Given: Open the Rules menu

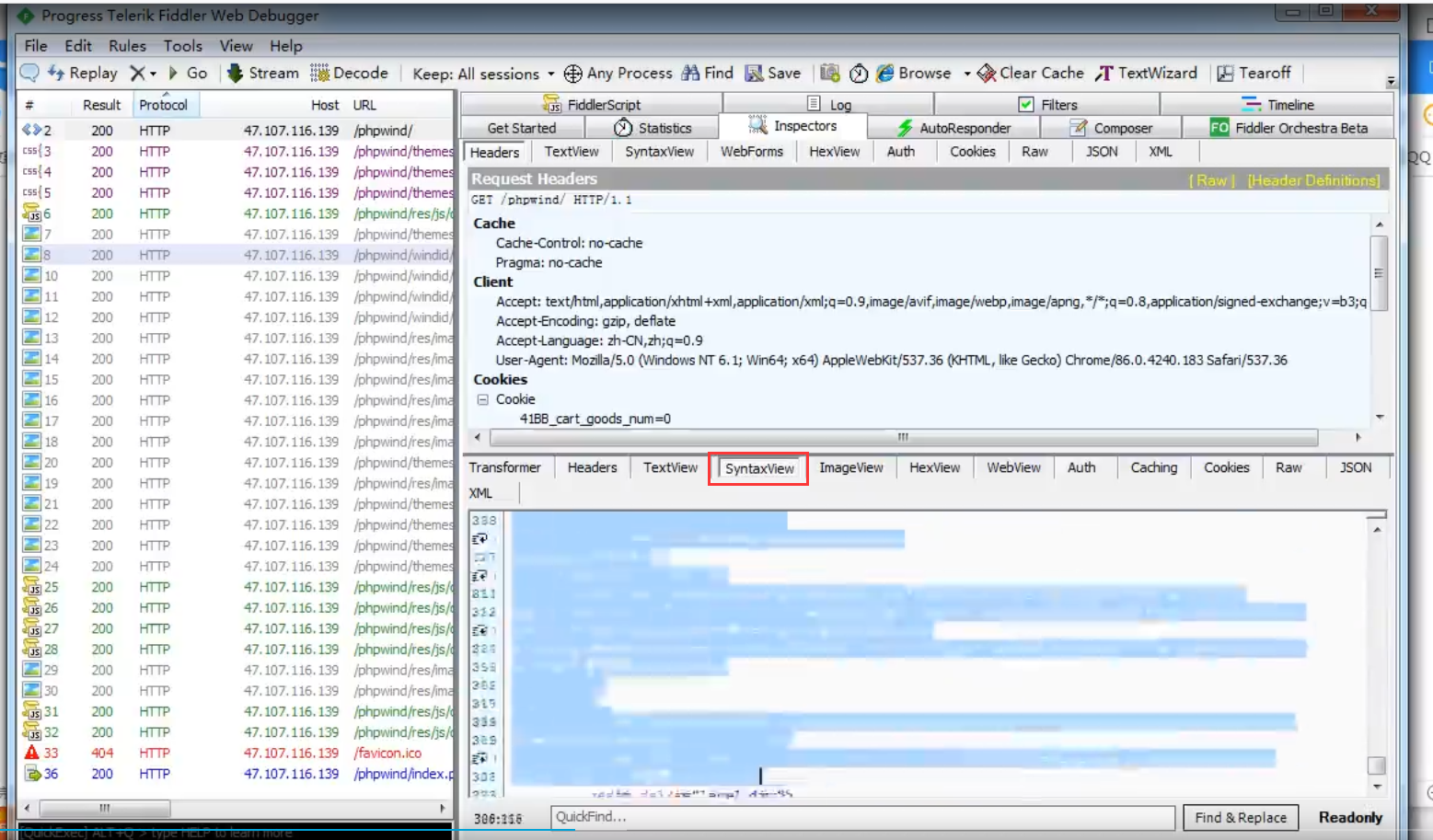Looking at the screenshot, I should tap(127, 46).
